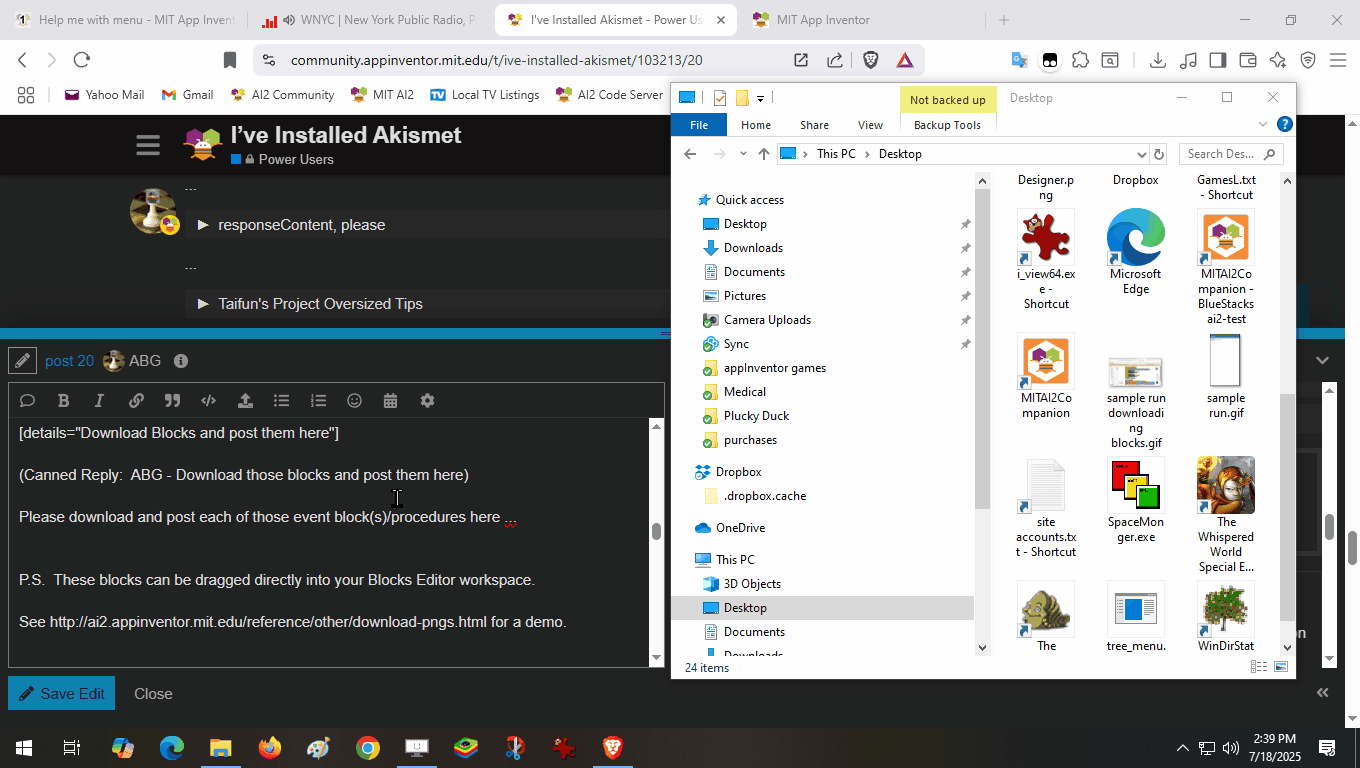Click the Save Edit button
This screenshot has height=768, width=1360.
pos(62,694)
